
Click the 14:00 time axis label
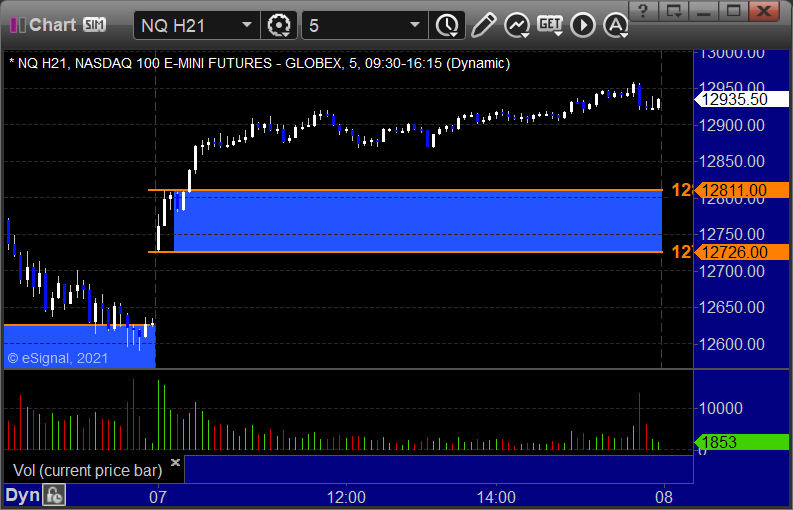(496, 497)
